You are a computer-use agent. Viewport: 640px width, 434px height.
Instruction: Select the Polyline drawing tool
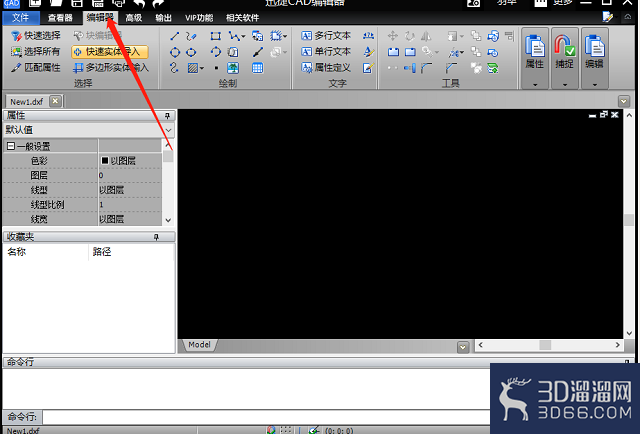click(x=234, y=36)
